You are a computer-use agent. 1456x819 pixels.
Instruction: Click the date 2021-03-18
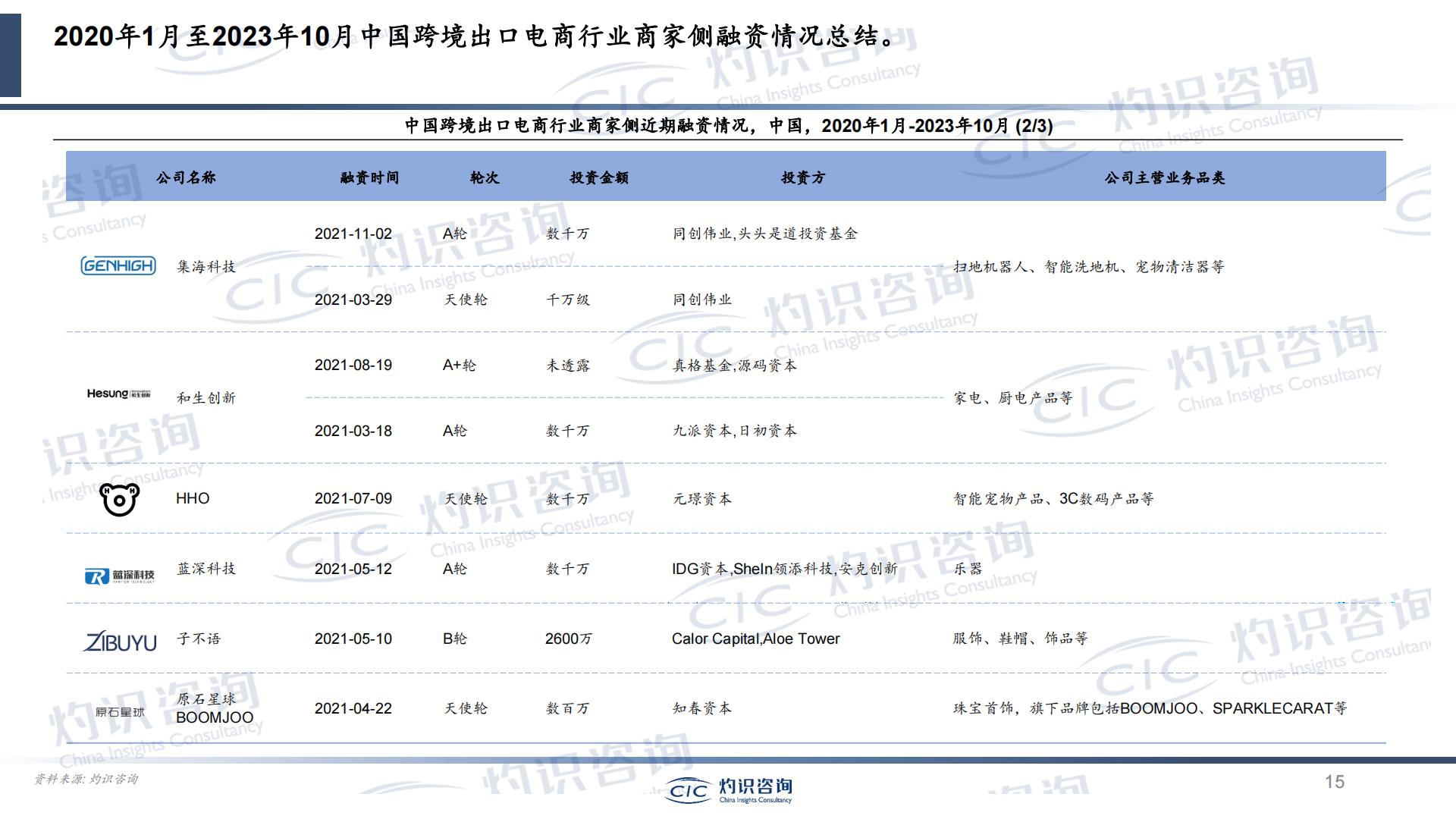[353, 431]
